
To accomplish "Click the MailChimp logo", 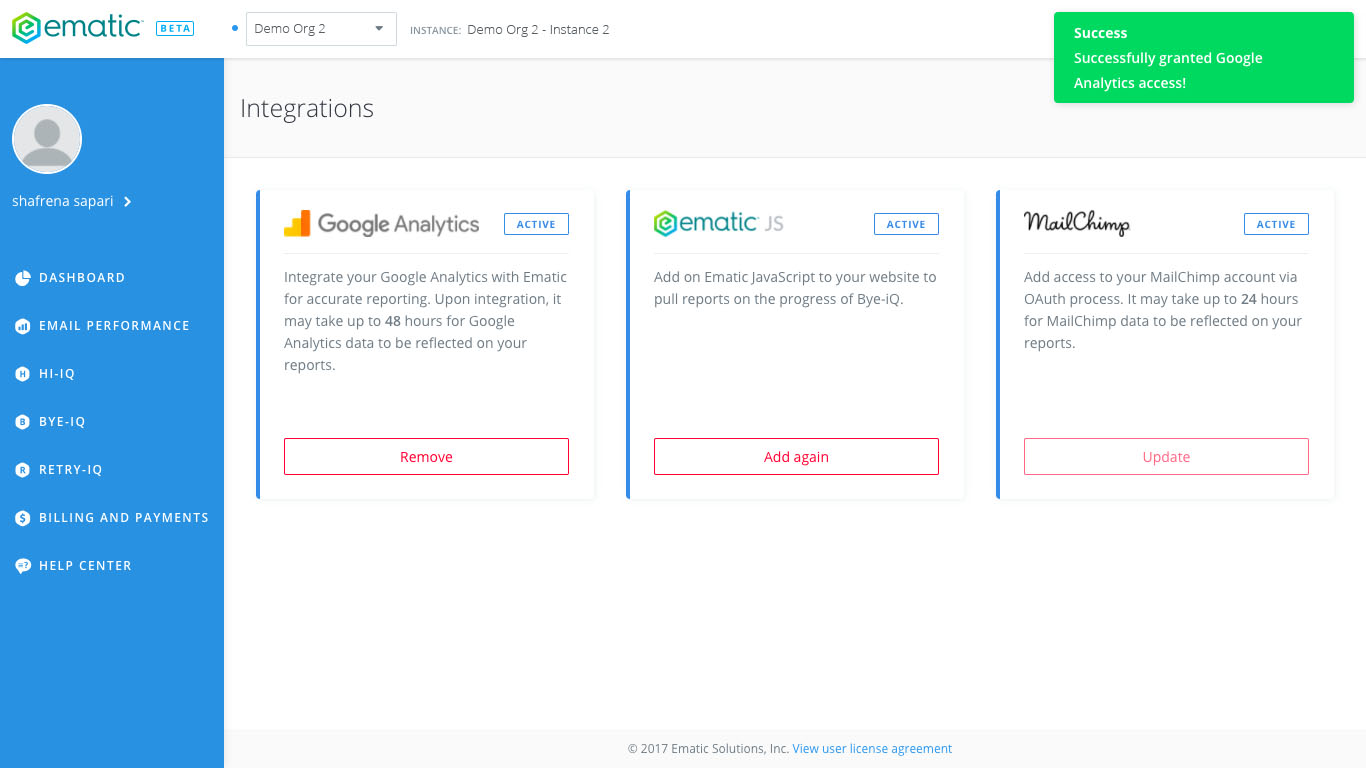I will tap(1077, 223).
